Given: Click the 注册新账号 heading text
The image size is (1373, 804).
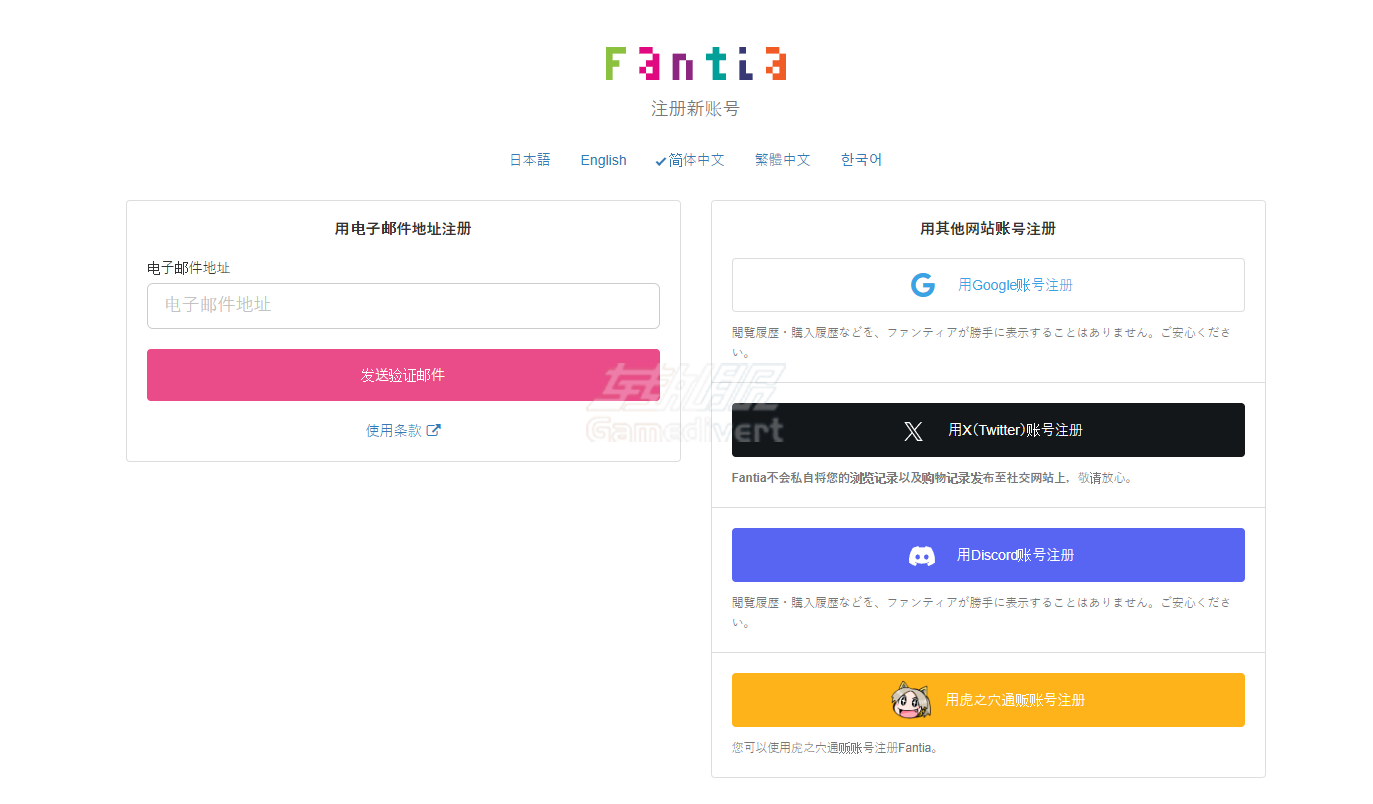Looking at the screenshot, I should point(695,108).
